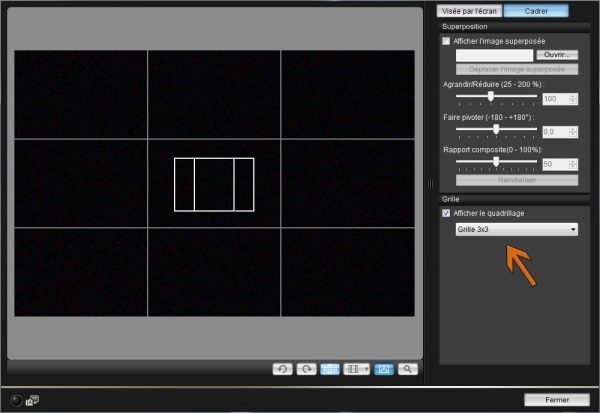Click the Faire pivoter slider handle
This screenshot has width=600, height=413.
pos(496,129)
